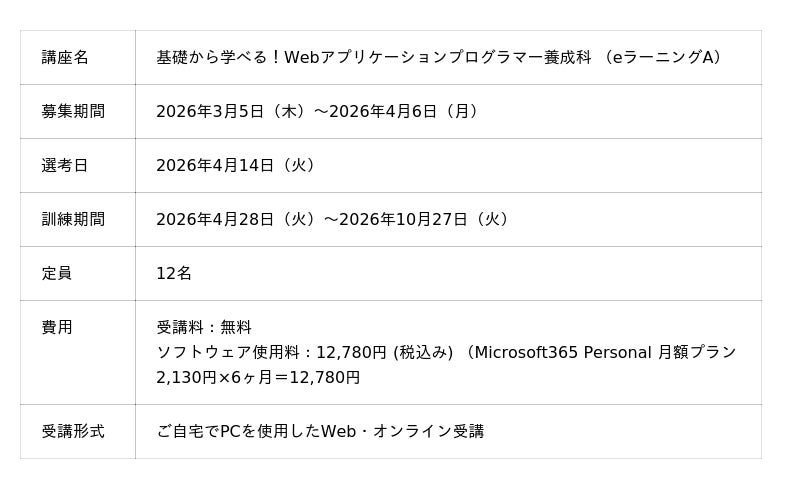Click training start date 2026年4月28日（火）

[x=238, y=220]
